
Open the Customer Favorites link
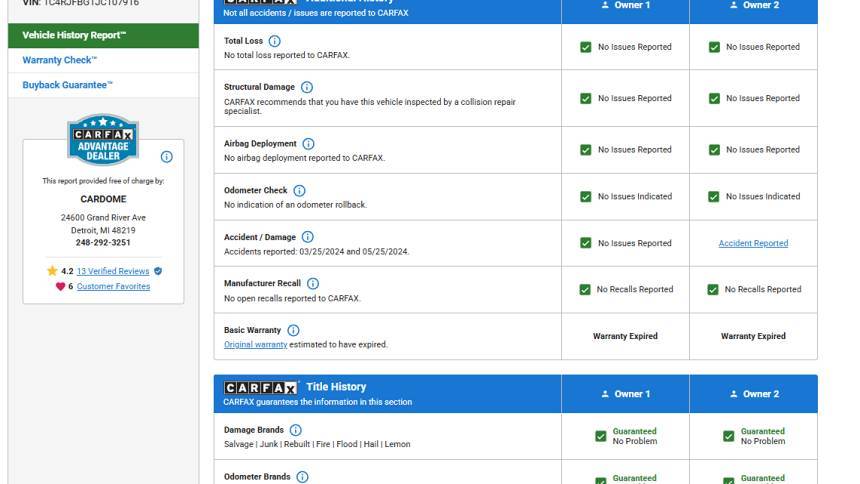click(113, 286)
